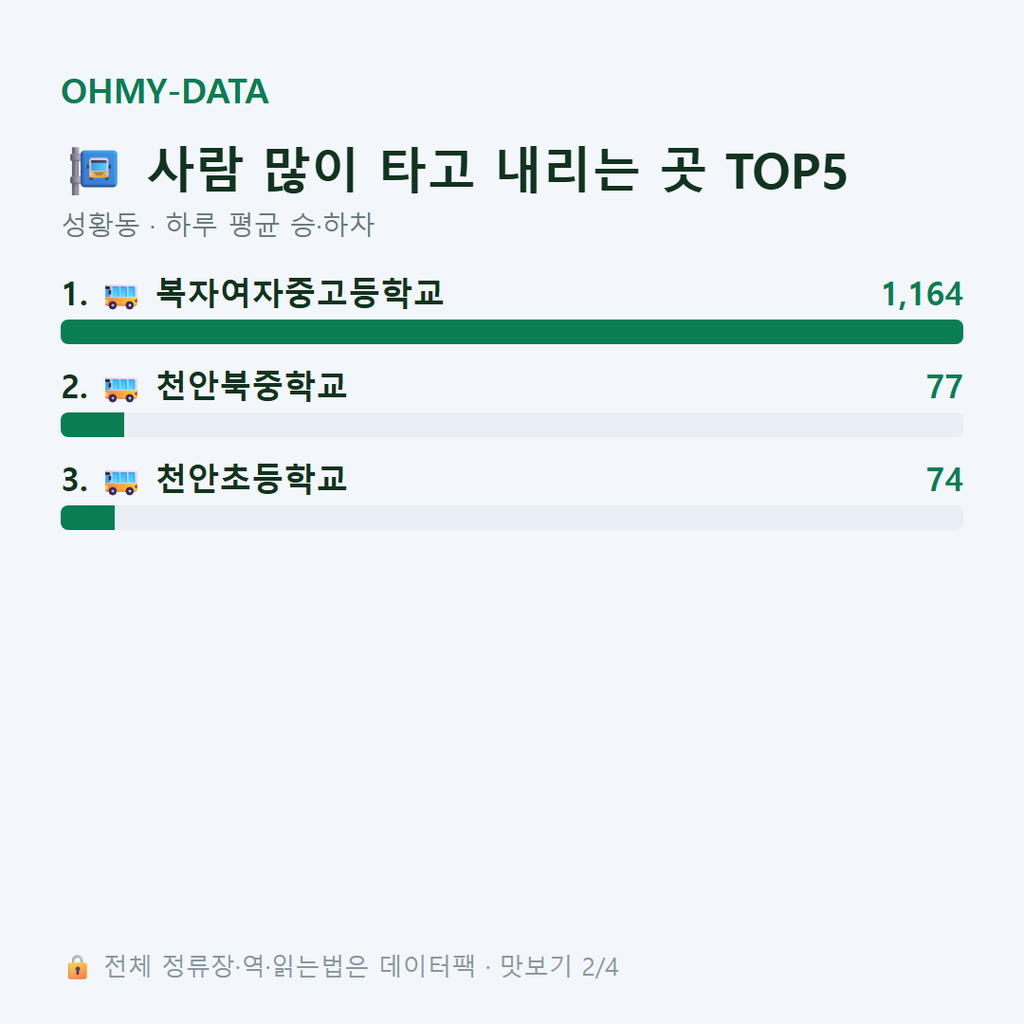Select the 천안초등학교 stop name
The width and height of the screenshot is (1024, 1024).
click(x=251, y=478)
